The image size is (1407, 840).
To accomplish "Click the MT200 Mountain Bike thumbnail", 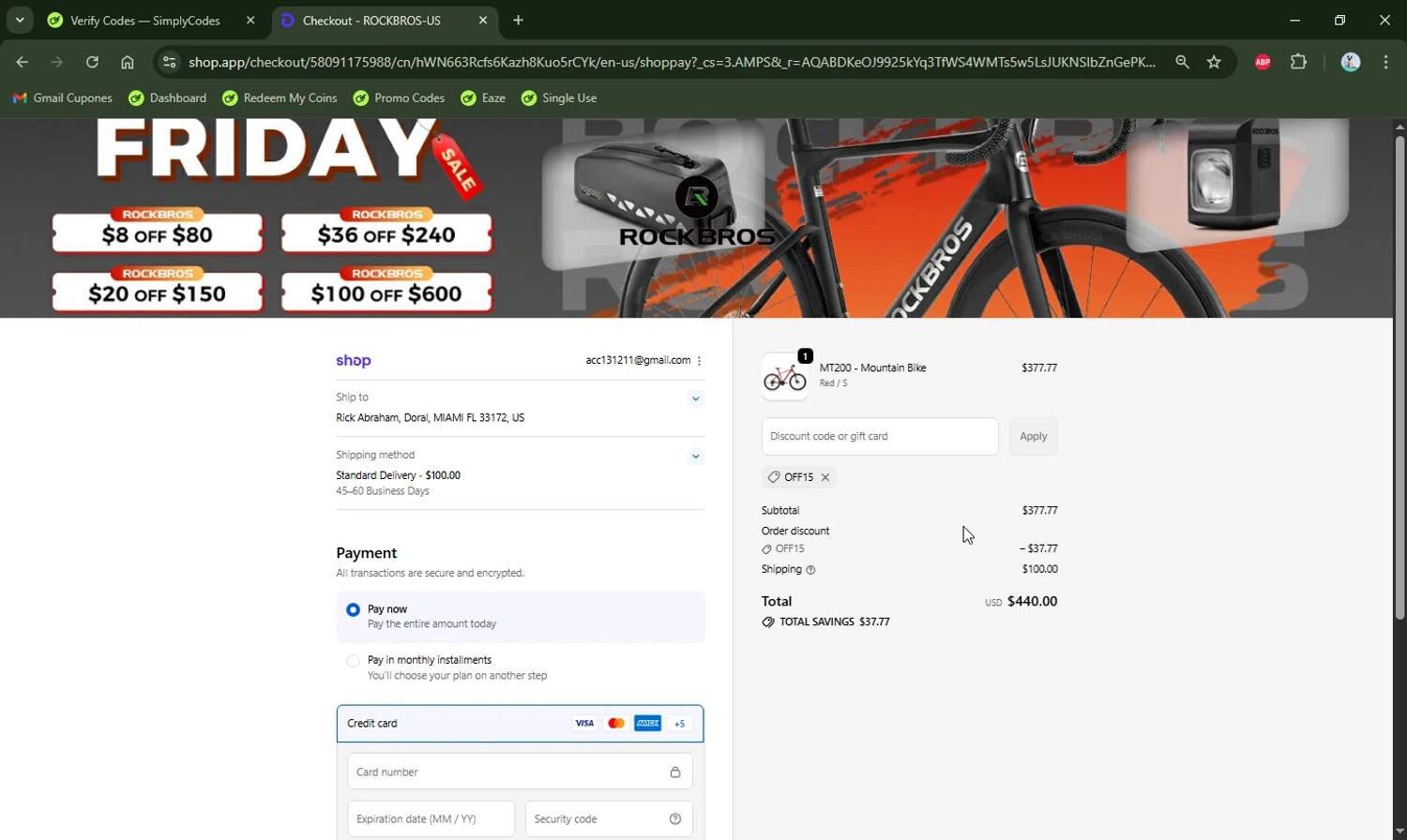I will click(x=785, y=376).
